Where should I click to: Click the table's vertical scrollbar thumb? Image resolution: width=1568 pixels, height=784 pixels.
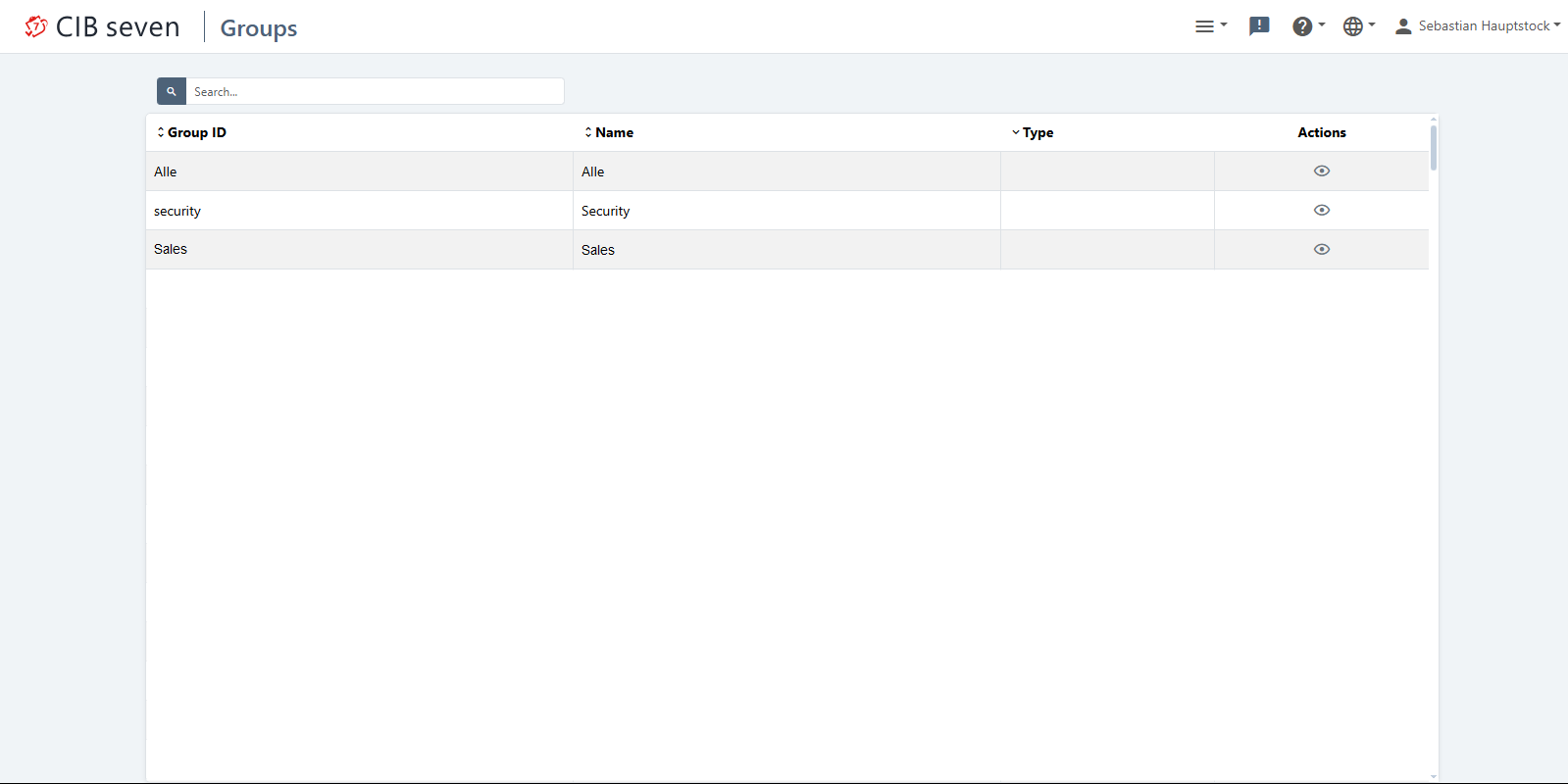pyautogui.click(x=1433, y=147)
